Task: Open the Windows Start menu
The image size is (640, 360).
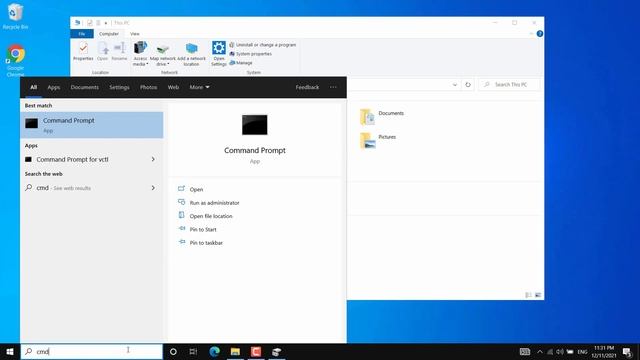Action: 10,351
